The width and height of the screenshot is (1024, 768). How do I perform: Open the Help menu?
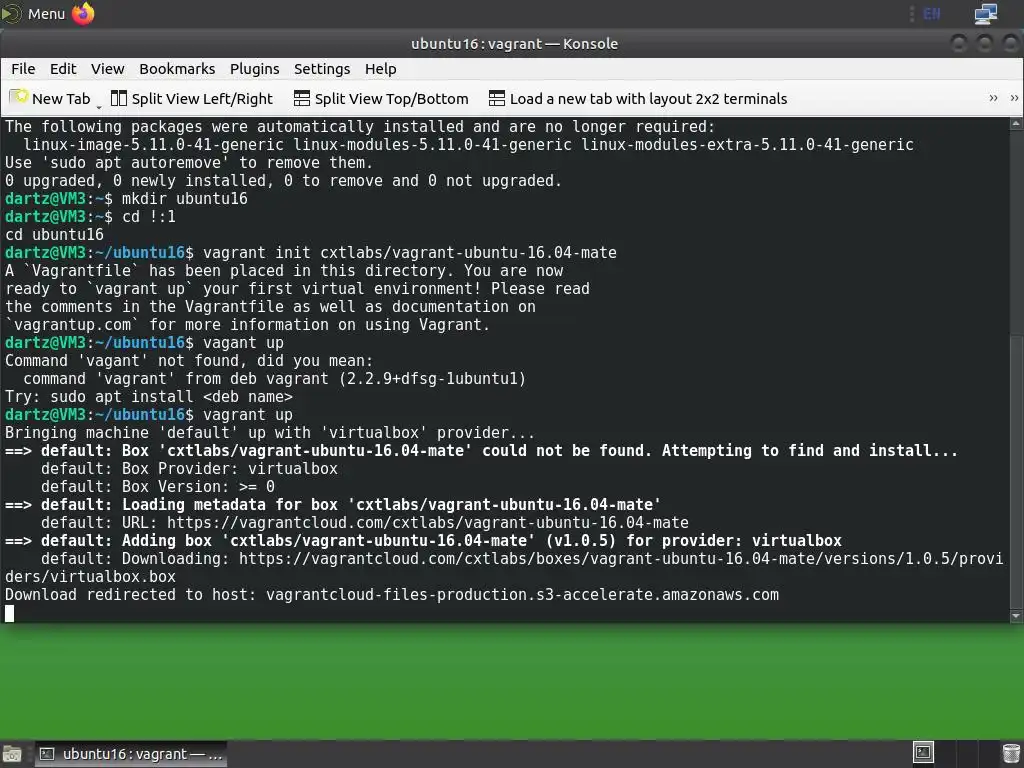click(x=381, y=69)
